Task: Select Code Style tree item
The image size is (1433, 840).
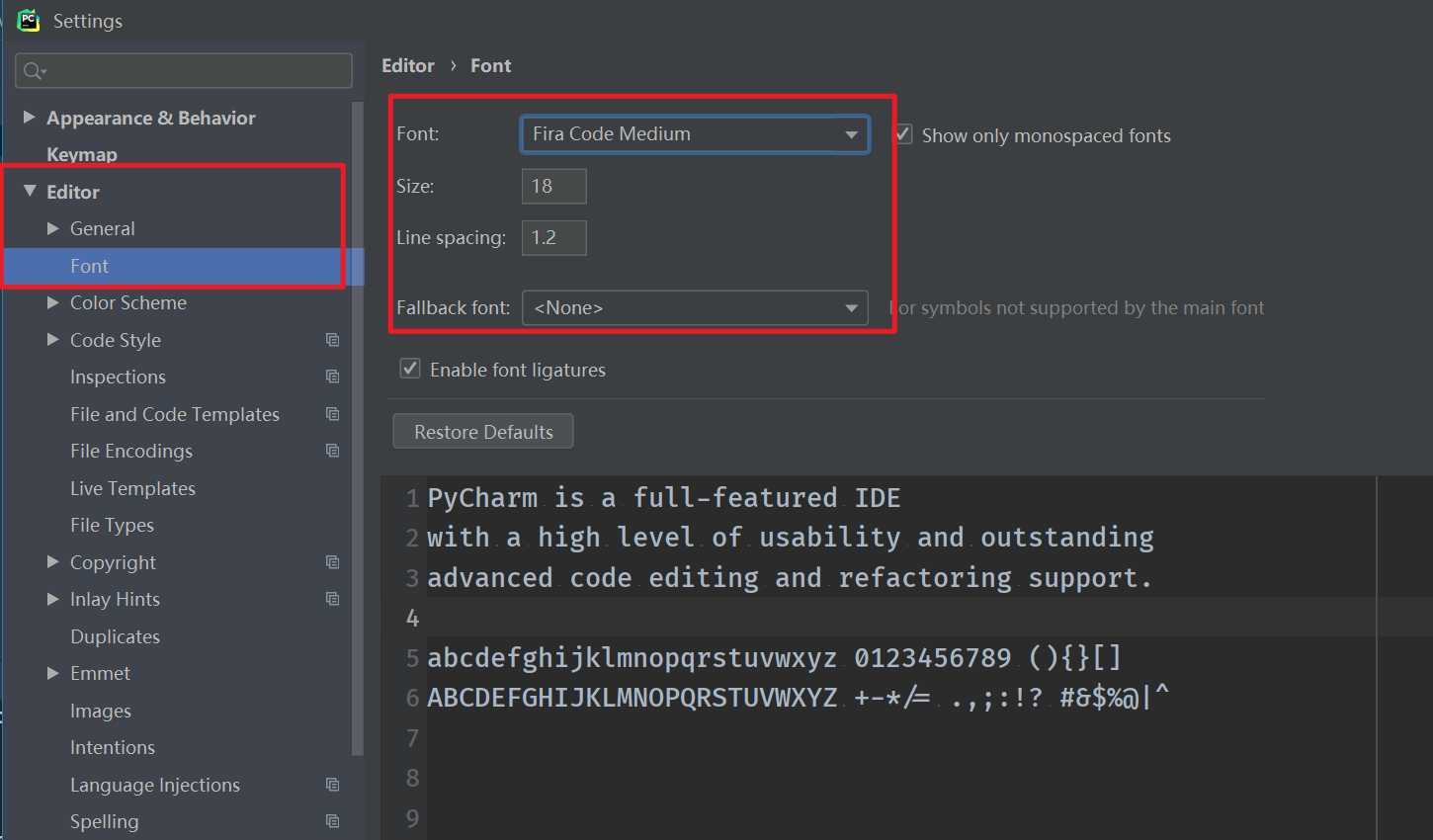Action: [116, 340]
